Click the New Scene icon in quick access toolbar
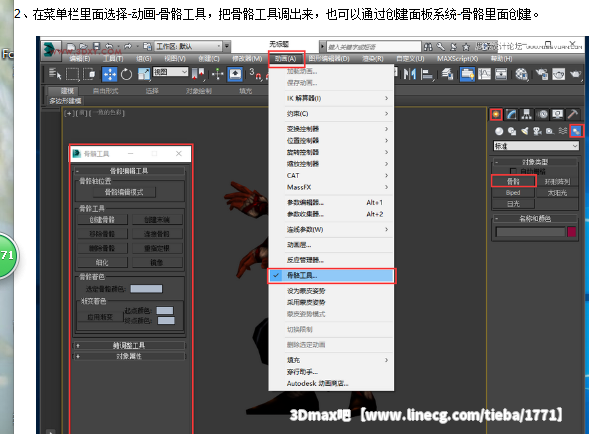The height and width of the screenshot is (434, 602). [71, 46]
